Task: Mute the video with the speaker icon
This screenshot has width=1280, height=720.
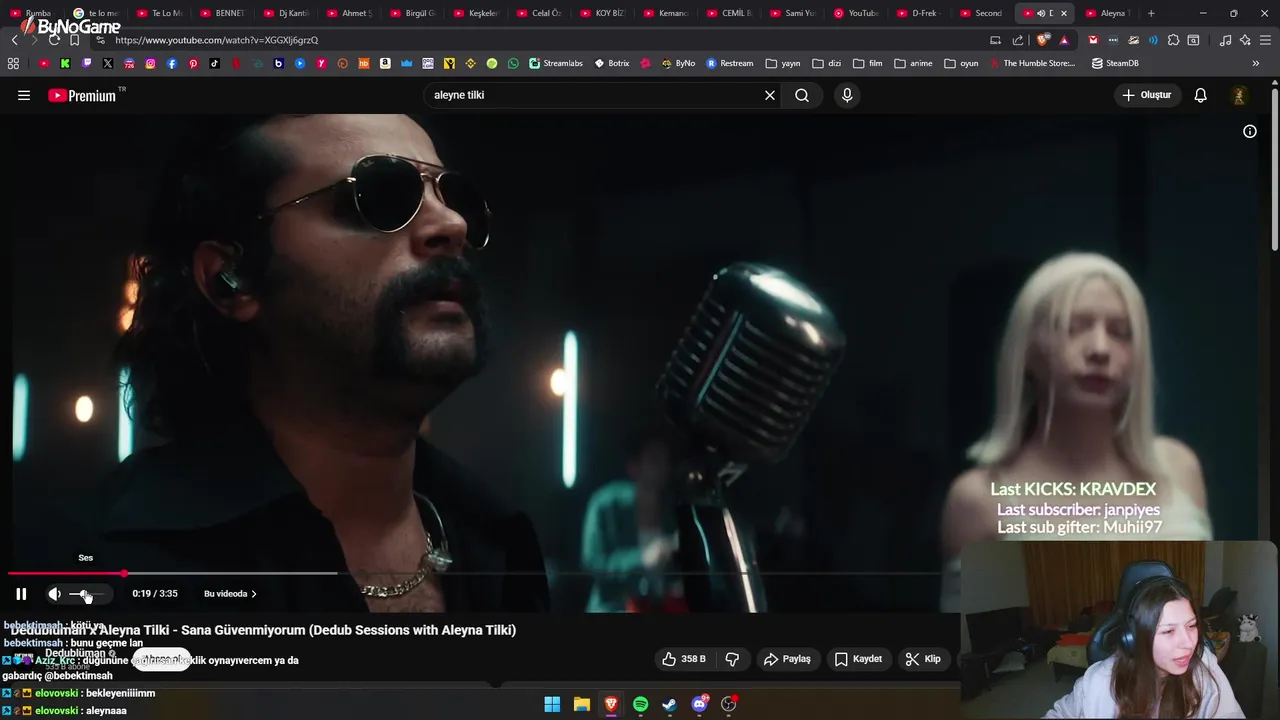Action: 54,594
